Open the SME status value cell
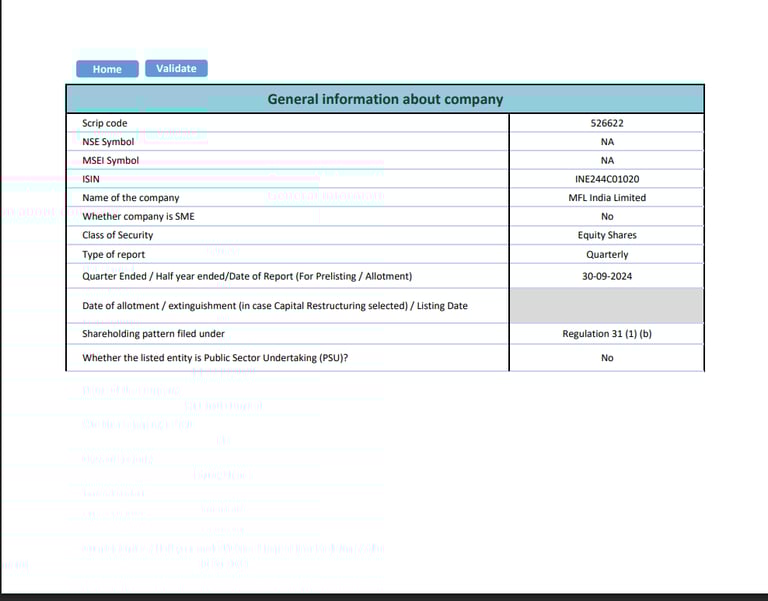The width and height of the screenshot is (768, 601). (x=607, y=216)
